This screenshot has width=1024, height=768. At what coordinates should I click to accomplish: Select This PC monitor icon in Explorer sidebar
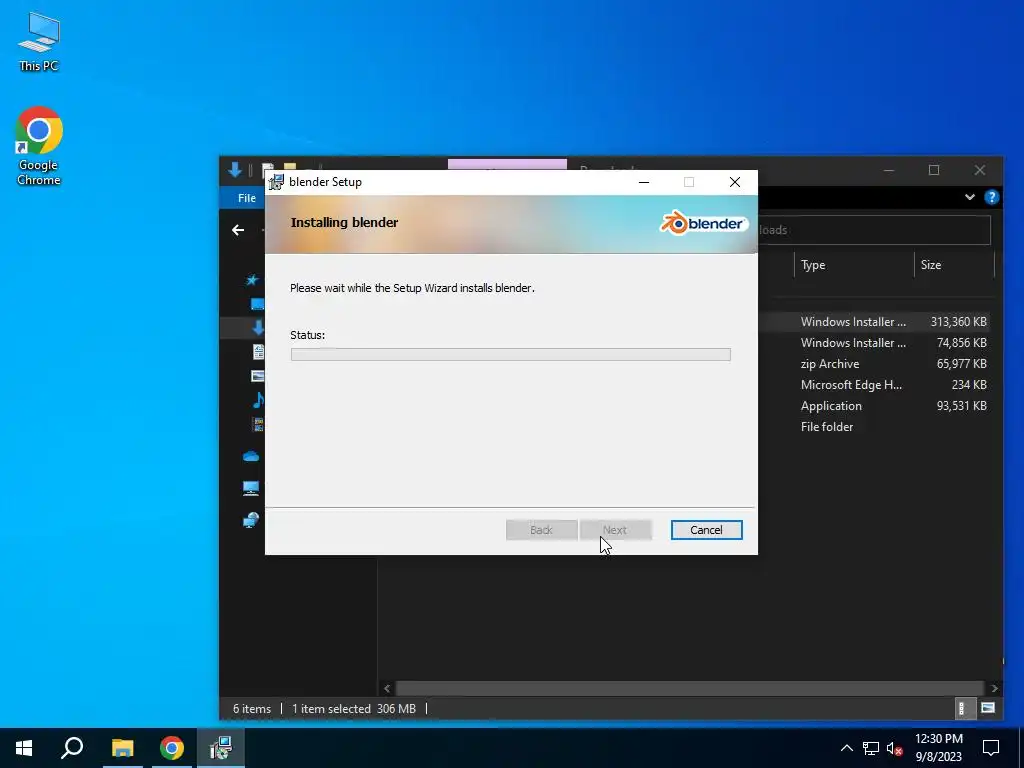click(251, 488)
